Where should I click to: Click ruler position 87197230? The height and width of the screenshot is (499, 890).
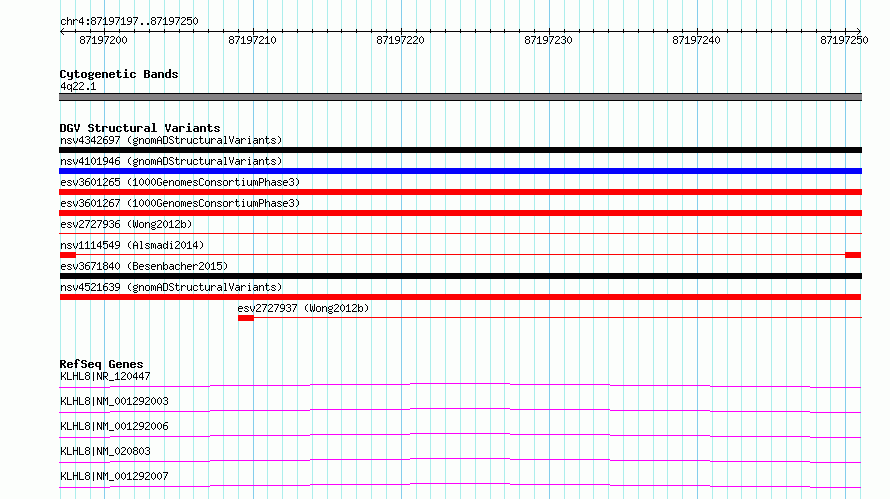point(548,40)
